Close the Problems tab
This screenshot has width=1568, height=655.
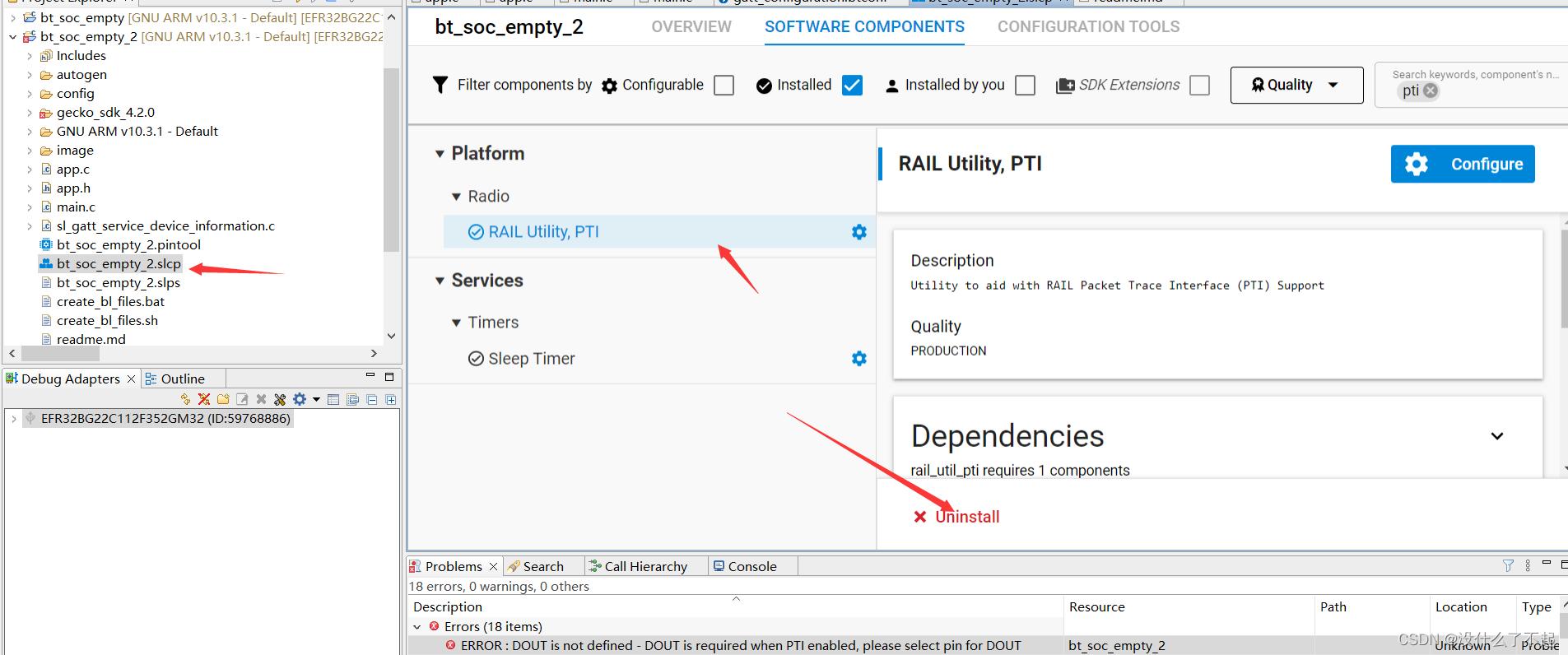493,566
